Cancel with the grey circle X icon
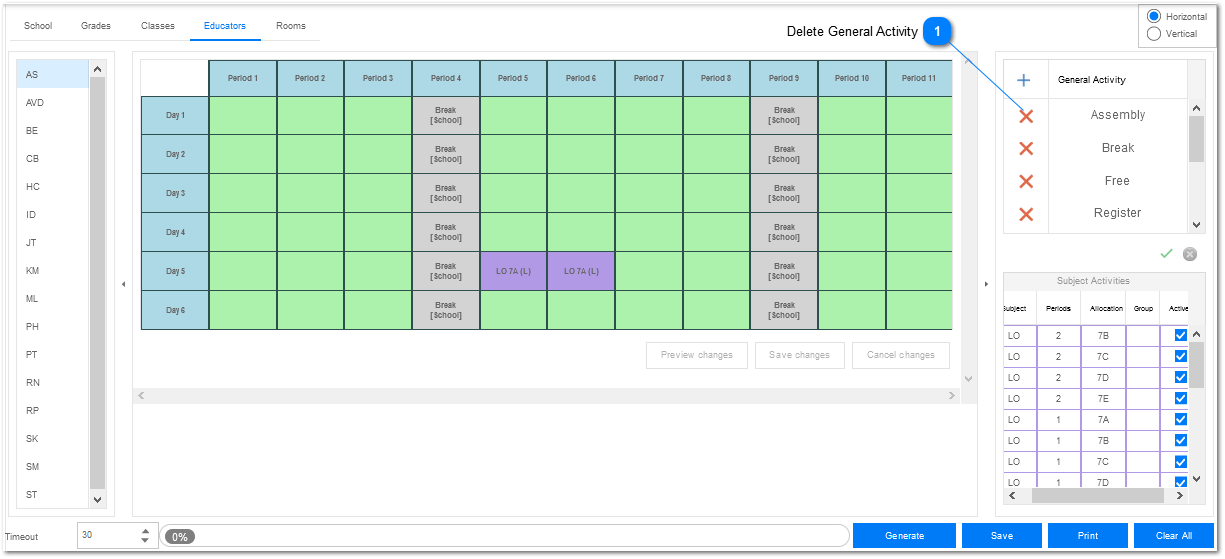Screen dimensions: 1225x559 [1190, 254]
